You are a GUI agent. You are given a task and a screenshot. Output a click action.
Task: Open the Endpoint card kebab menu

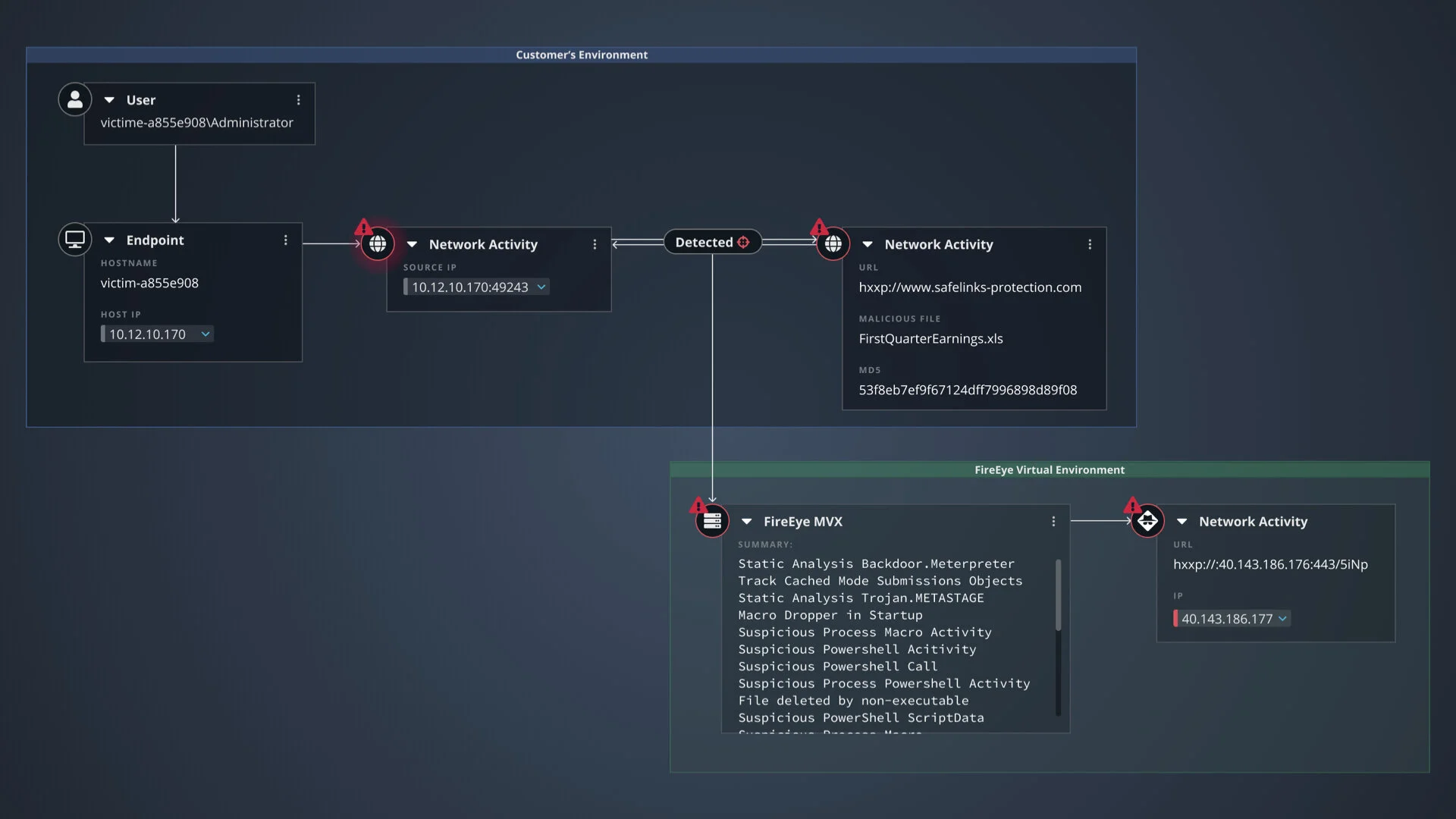click(286, 240)
